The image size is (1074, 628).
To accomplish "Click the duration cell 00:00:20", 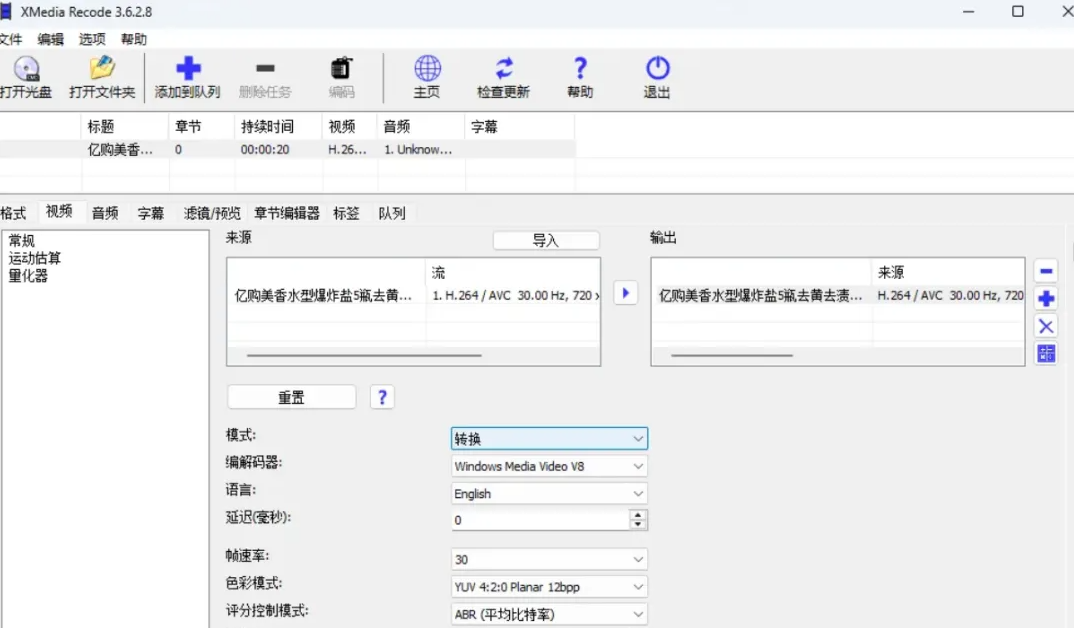I will point(265,149).
